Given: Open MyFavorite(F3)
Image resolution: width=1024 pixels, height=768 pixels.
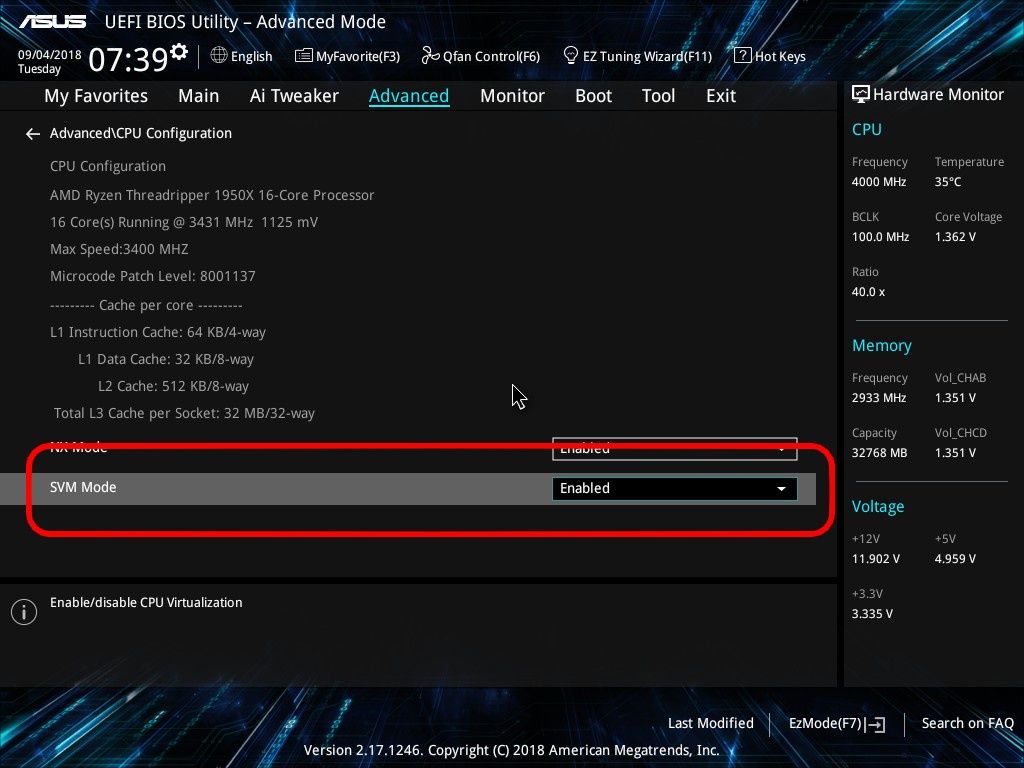Looking at the screenshot, I should click(x=347, y=56).
